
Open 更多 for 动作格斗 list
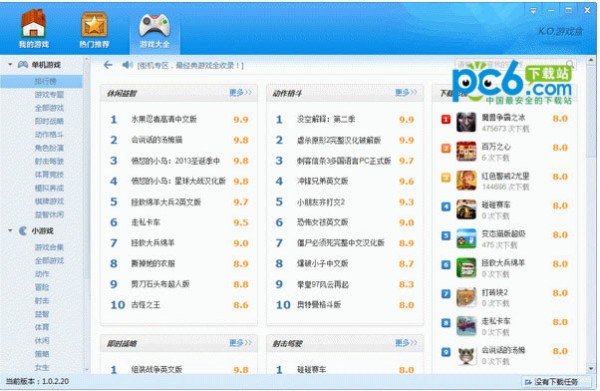(x=406, y=92)
